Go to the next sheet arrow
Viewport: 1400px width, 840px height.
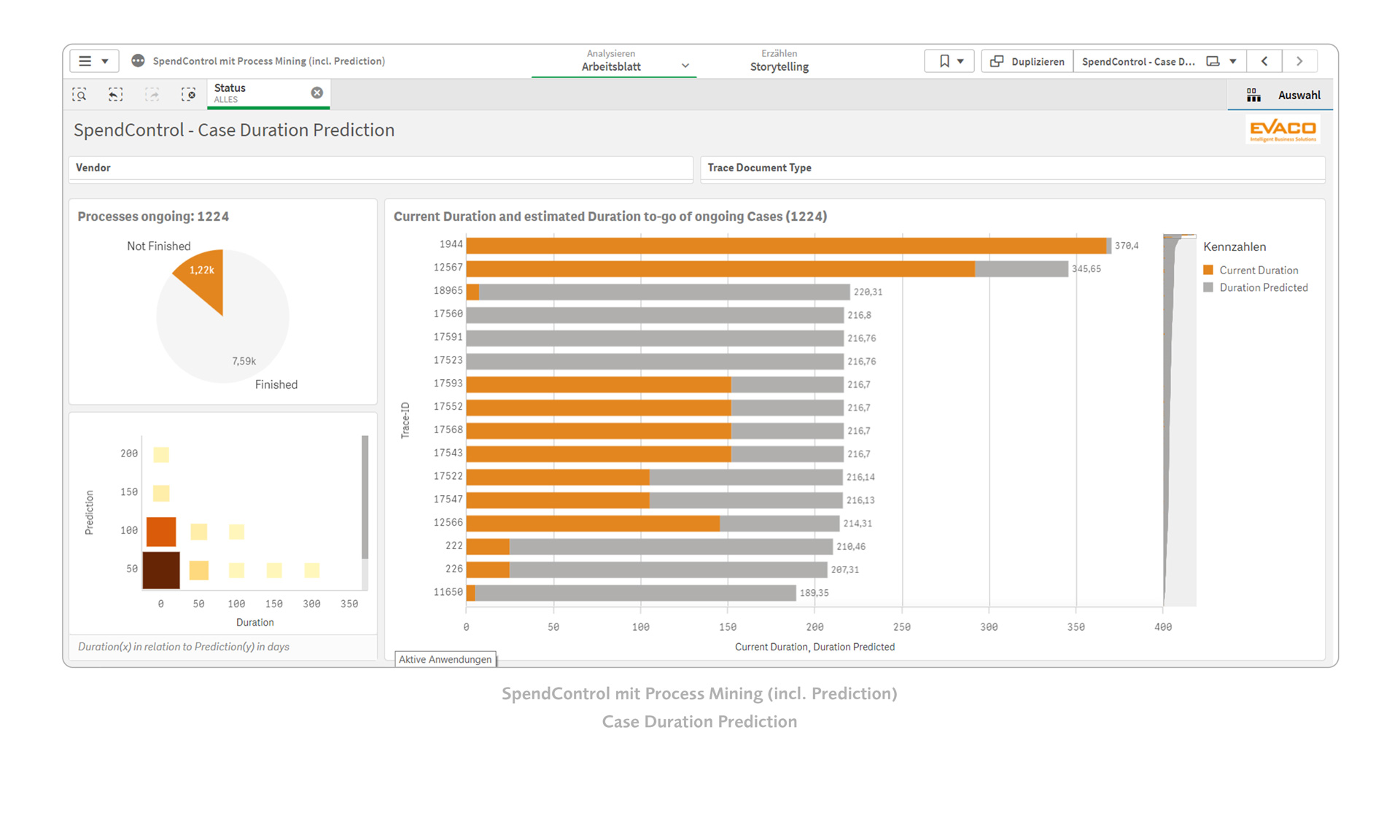click(1299, 61)
